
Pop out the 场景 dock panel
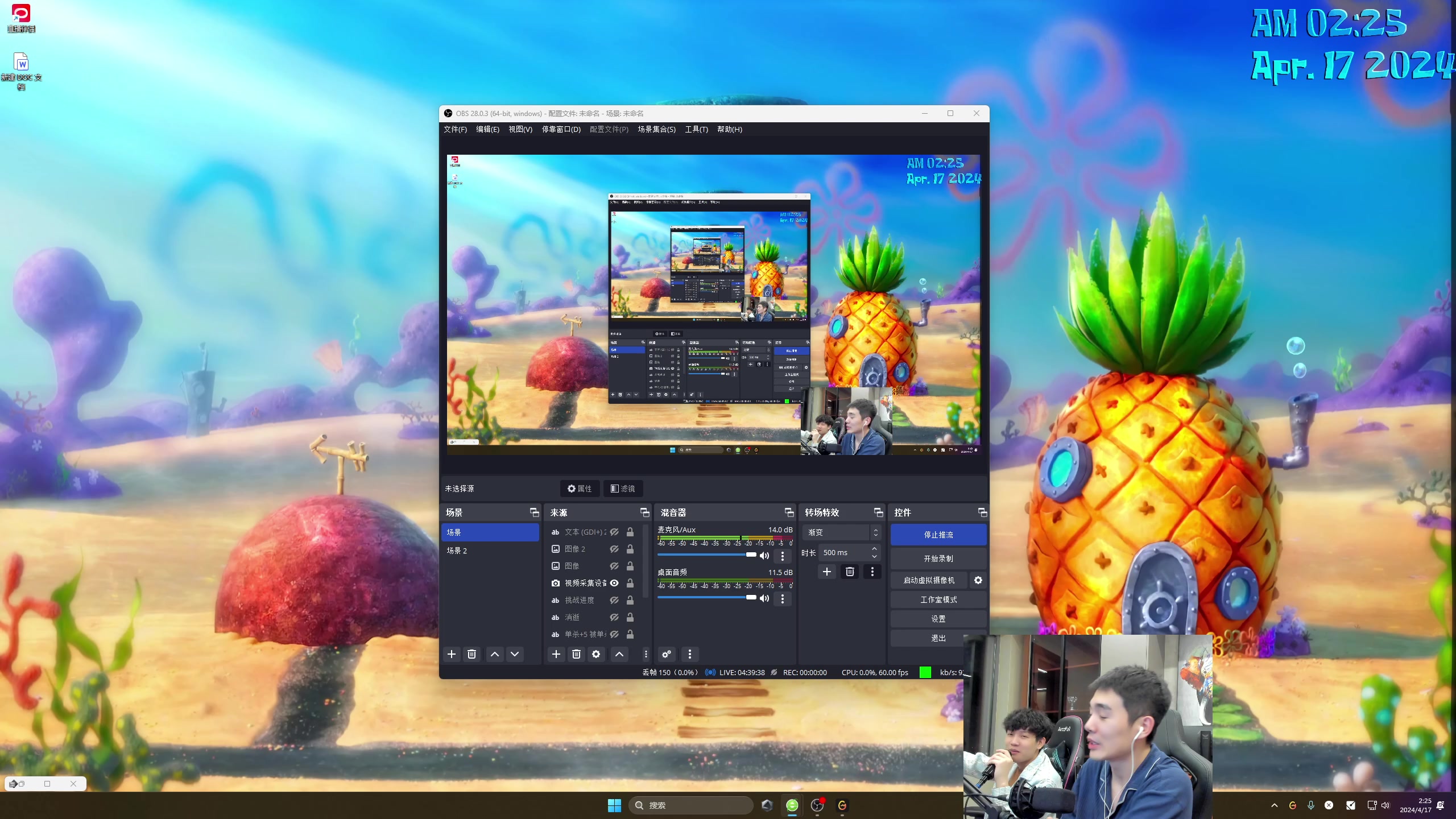(534, 512)
